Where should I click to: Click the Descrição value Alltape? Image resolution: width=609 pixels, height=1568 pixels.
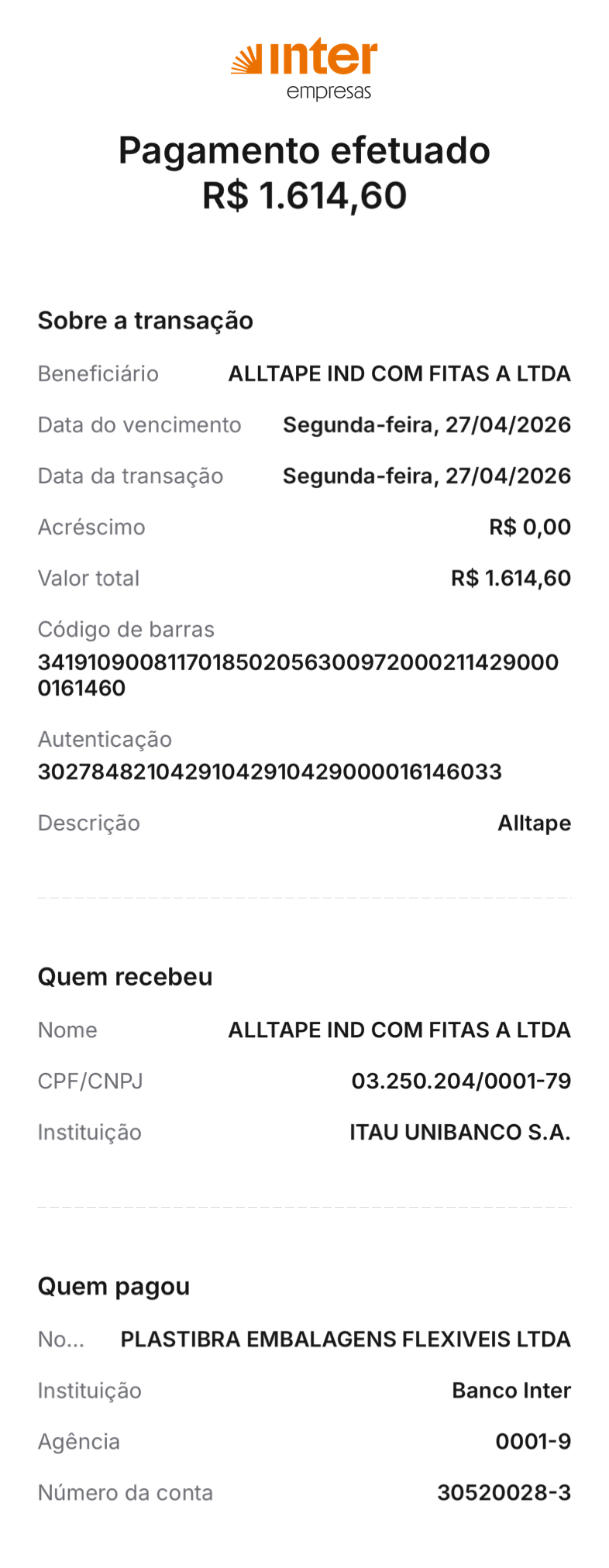534,823
